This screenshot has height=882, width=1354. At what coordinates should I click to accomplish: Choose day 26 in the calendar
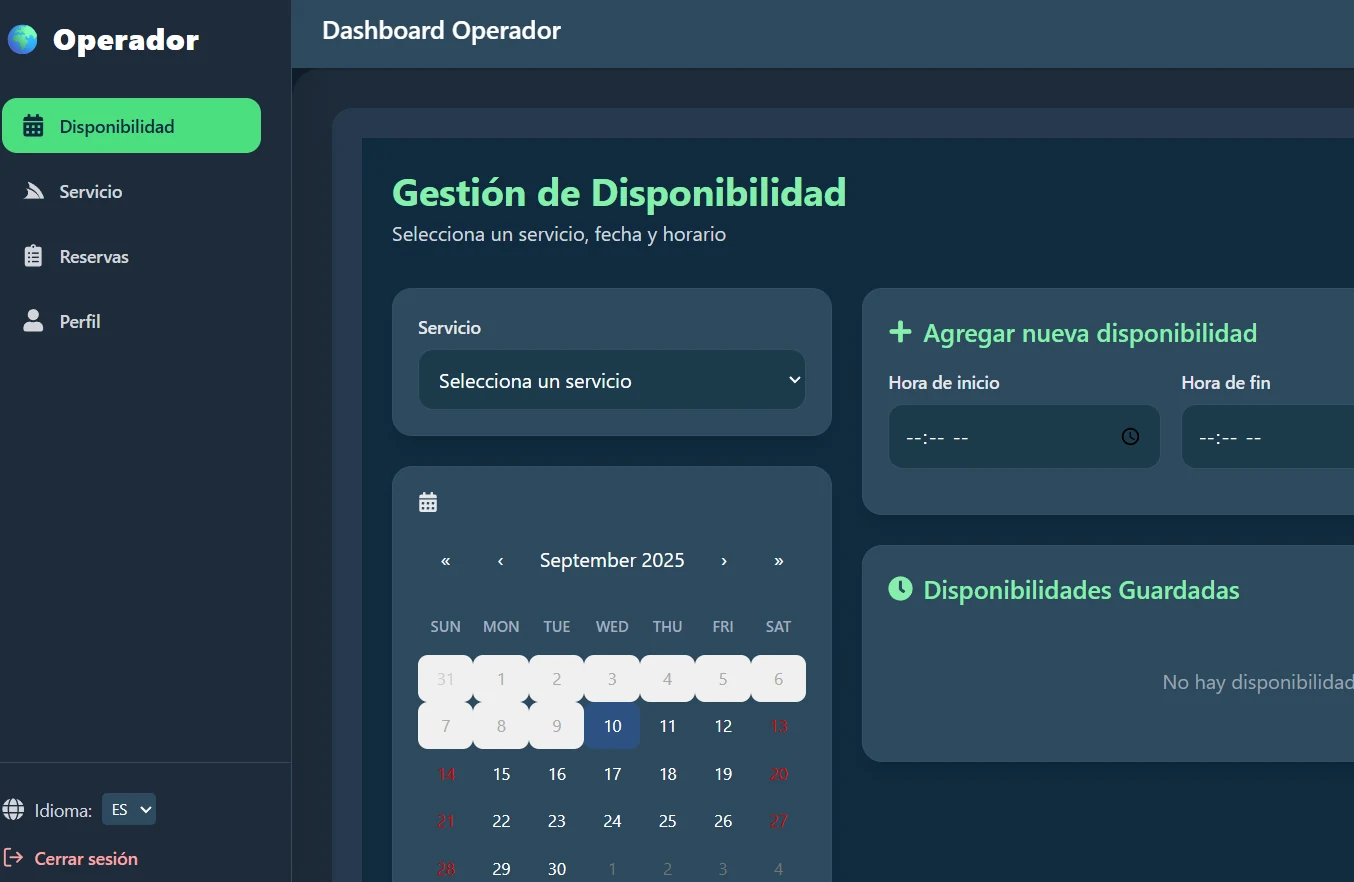(723, 821)
